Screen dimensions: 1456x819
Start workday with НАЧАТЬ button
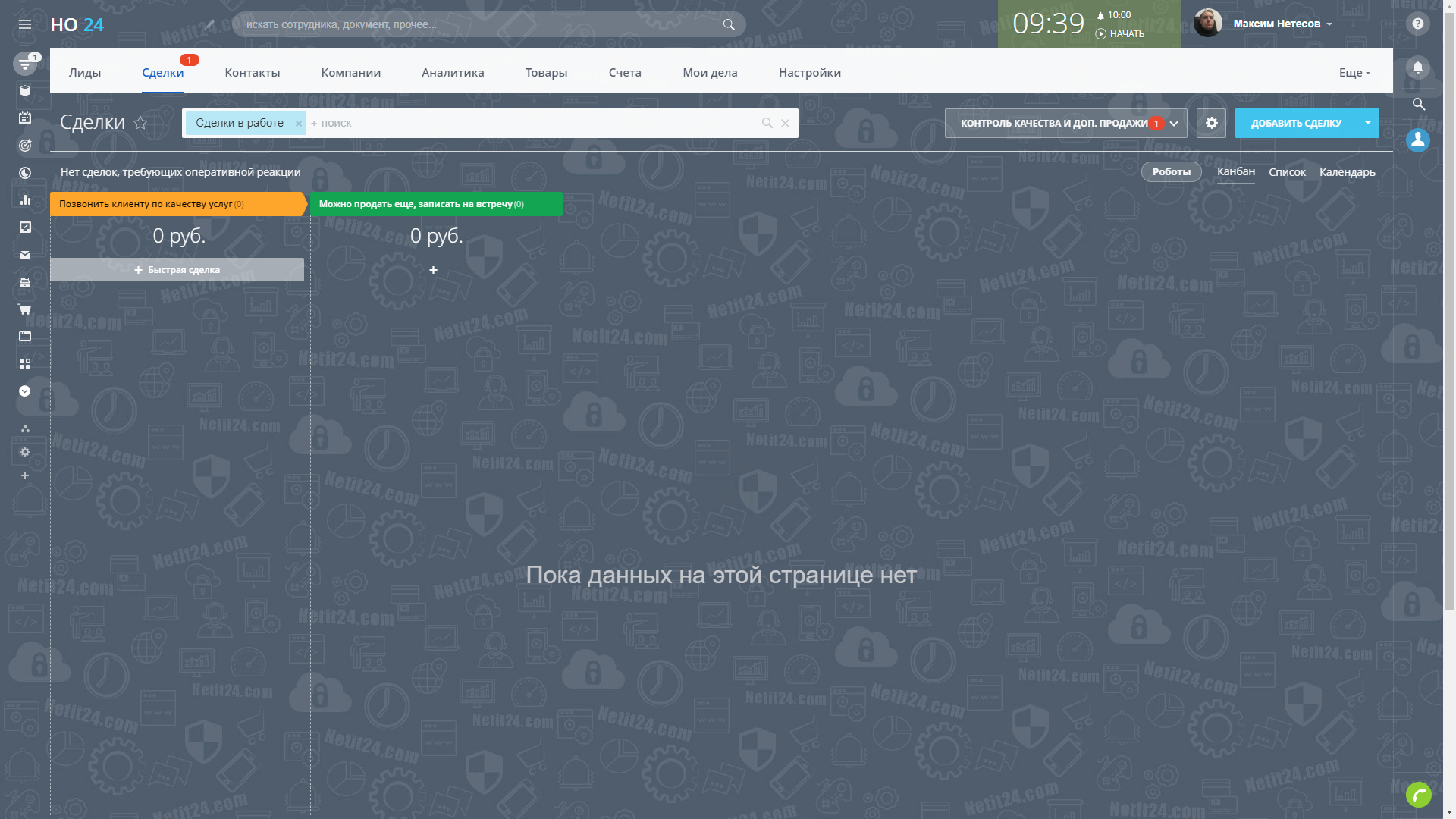pos(1120,34)
